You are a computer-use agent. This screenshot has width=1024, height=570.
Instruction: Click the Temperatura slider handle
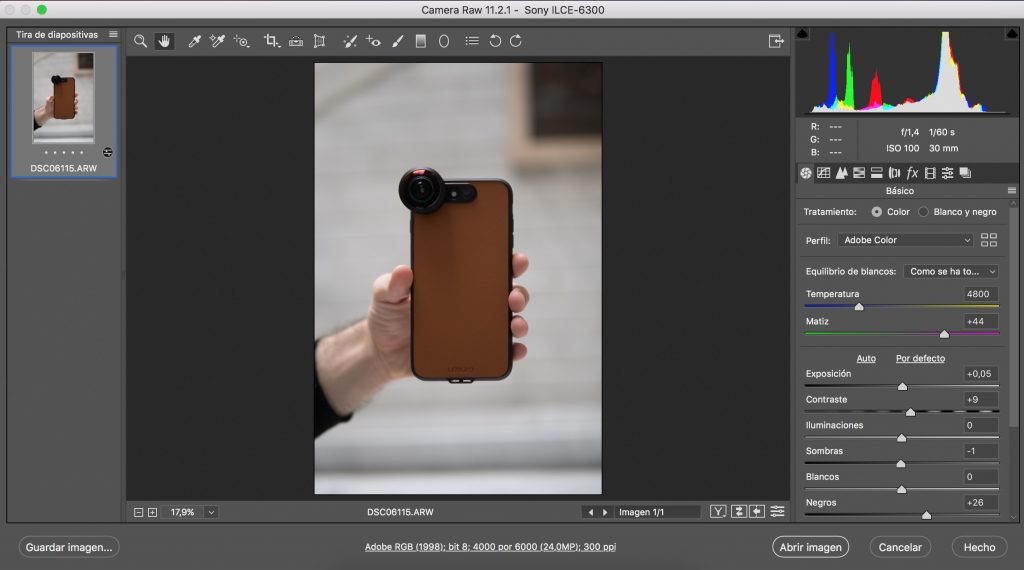(x=858, y=307)
